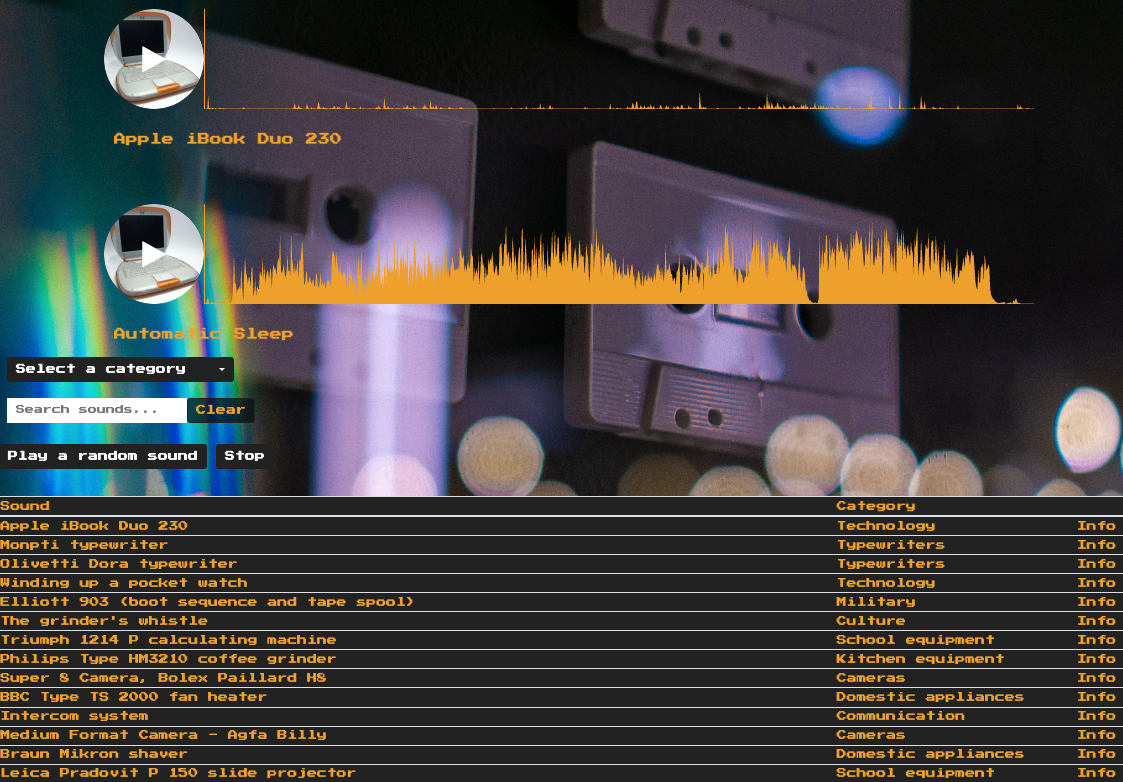Open Info for Olivetti Dora typewriter

[x=1096, y=564]
